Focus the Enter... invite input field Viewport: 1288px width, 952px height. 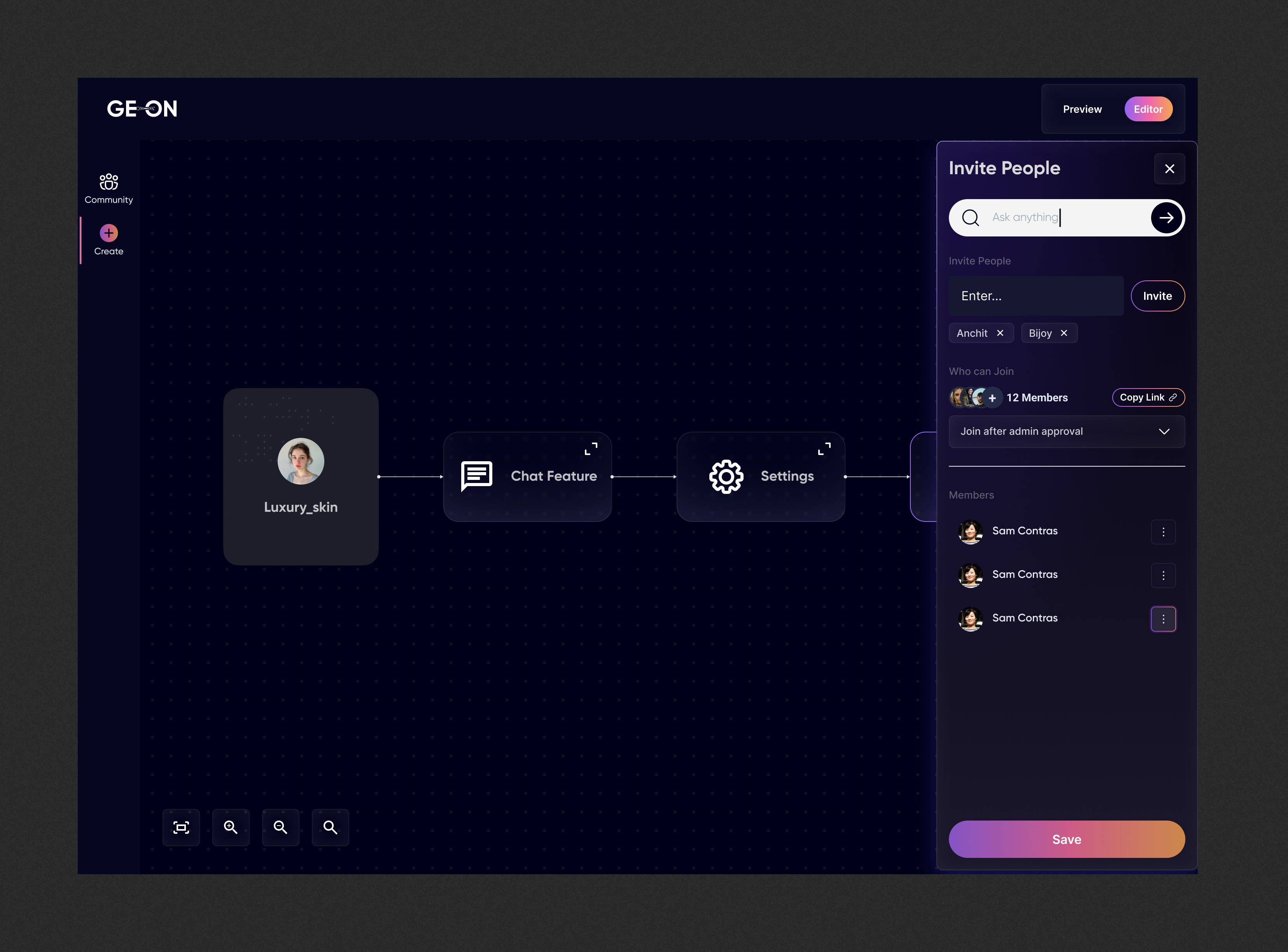1036,296
